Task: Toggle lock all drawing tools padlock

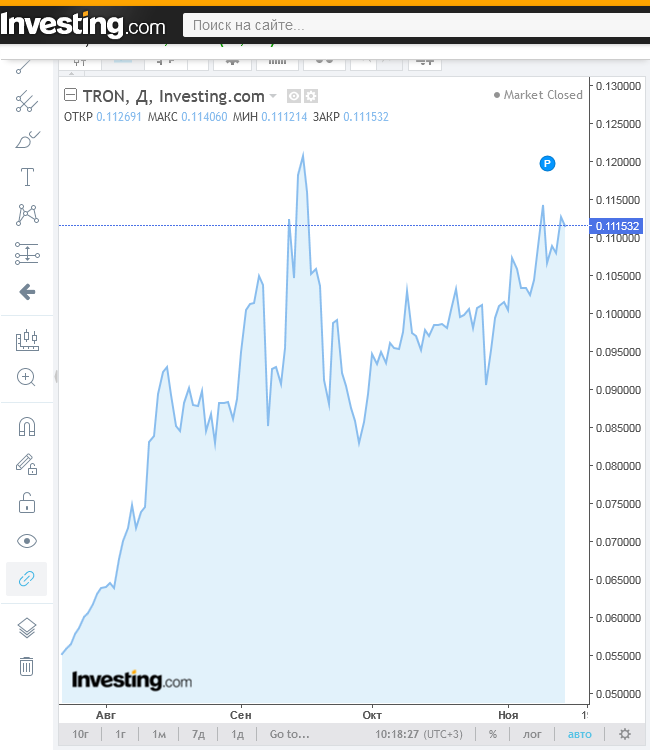Action: 27,503
